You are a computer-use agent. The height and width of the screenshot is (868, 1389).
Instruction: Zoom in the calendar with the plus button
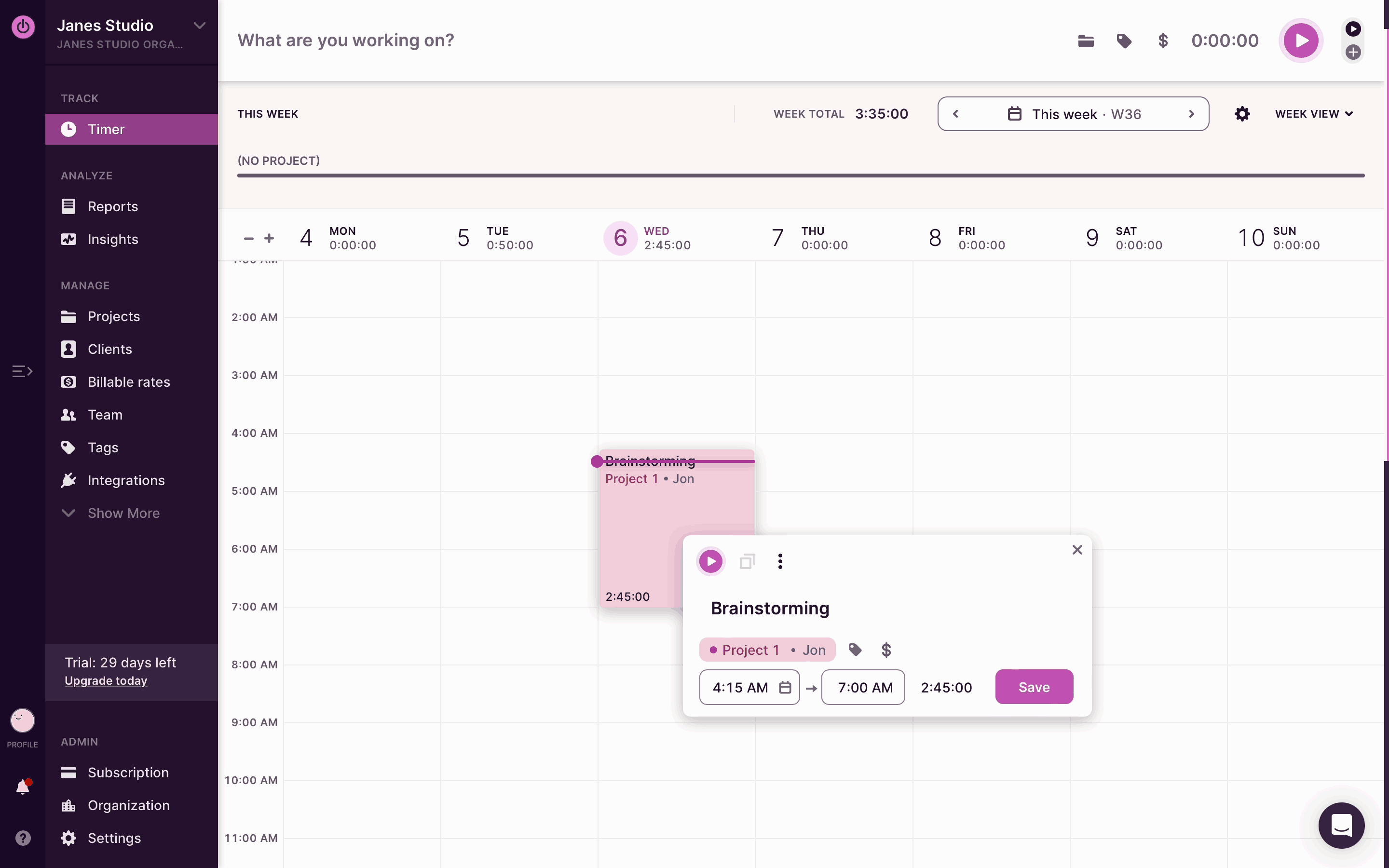pos(269,238)
